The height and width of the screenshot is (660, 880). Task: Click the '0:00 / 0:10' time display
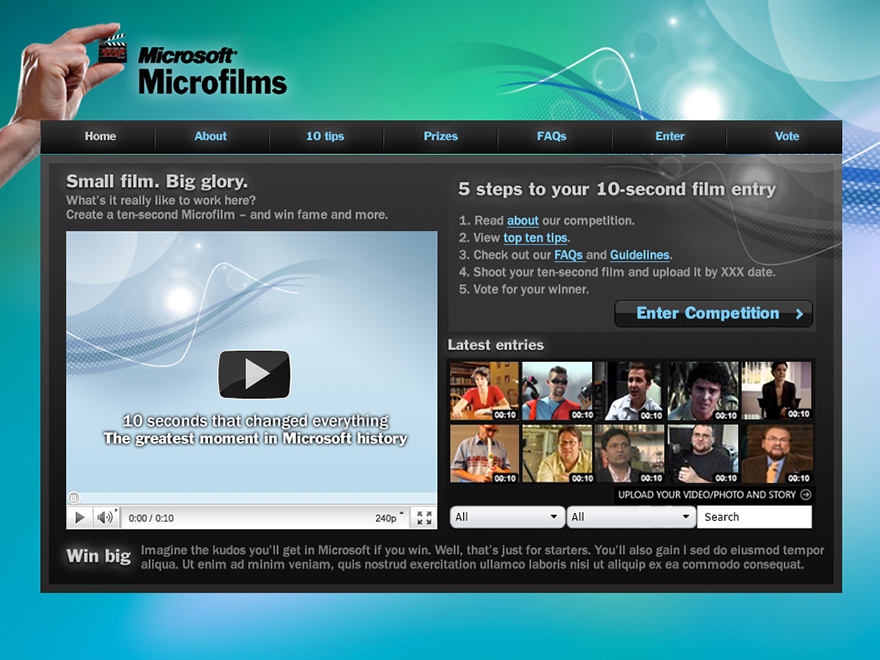(151, 518)
